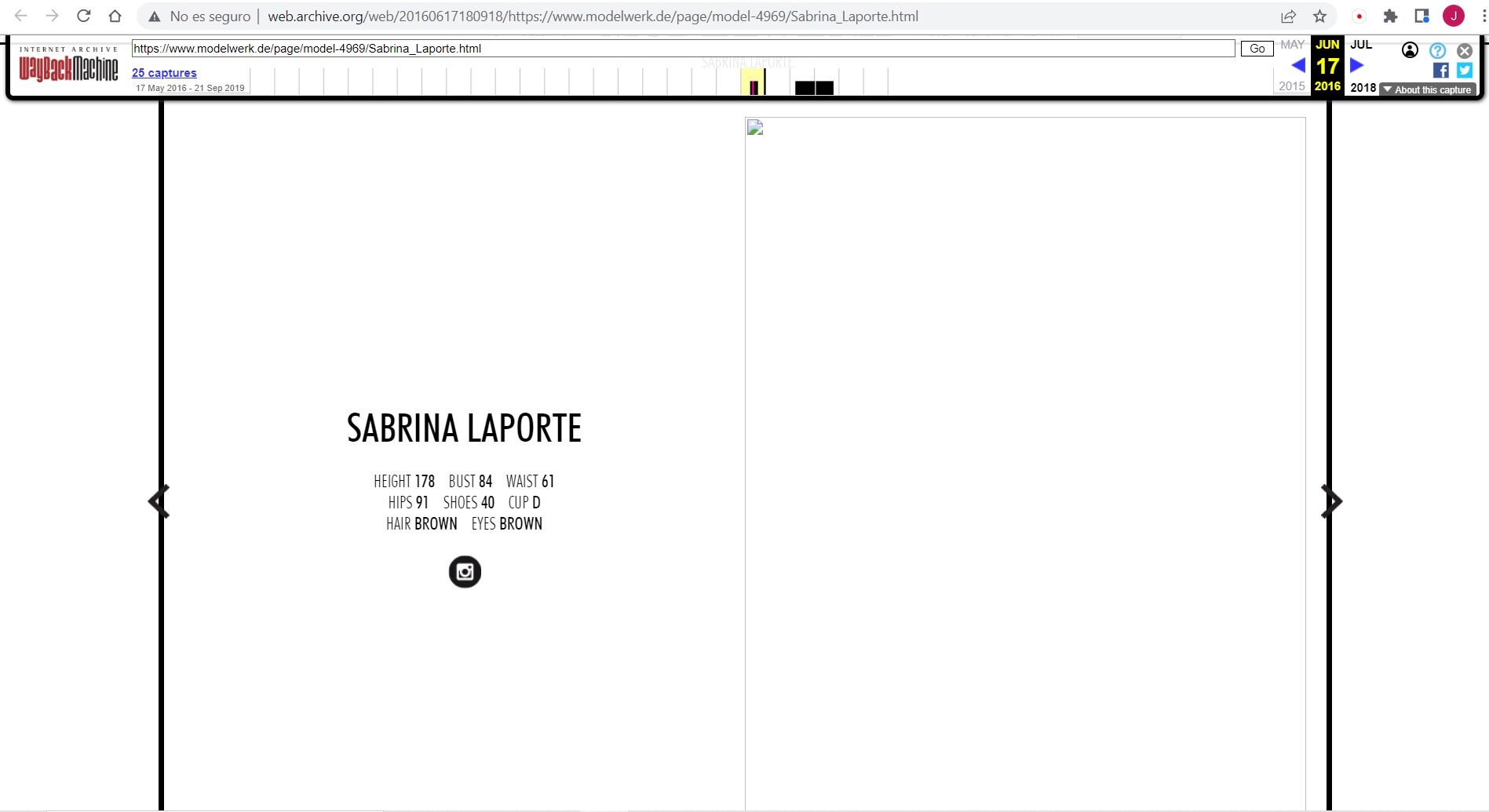Click the Wayback URL input field

click(x=683, y=49)
